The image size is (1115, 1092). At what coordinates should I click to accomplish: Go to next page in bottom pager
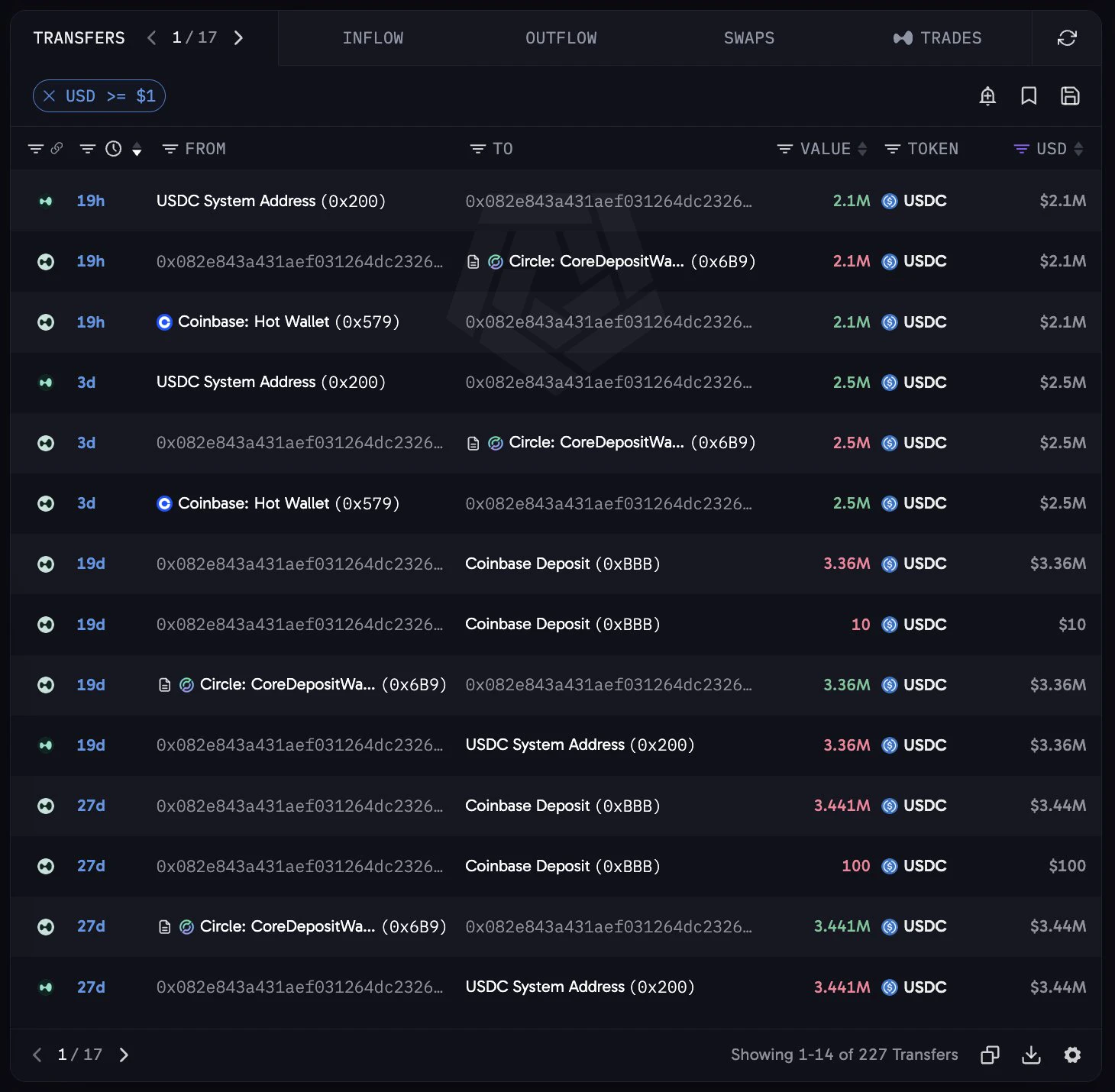[x=124, y=1055]
